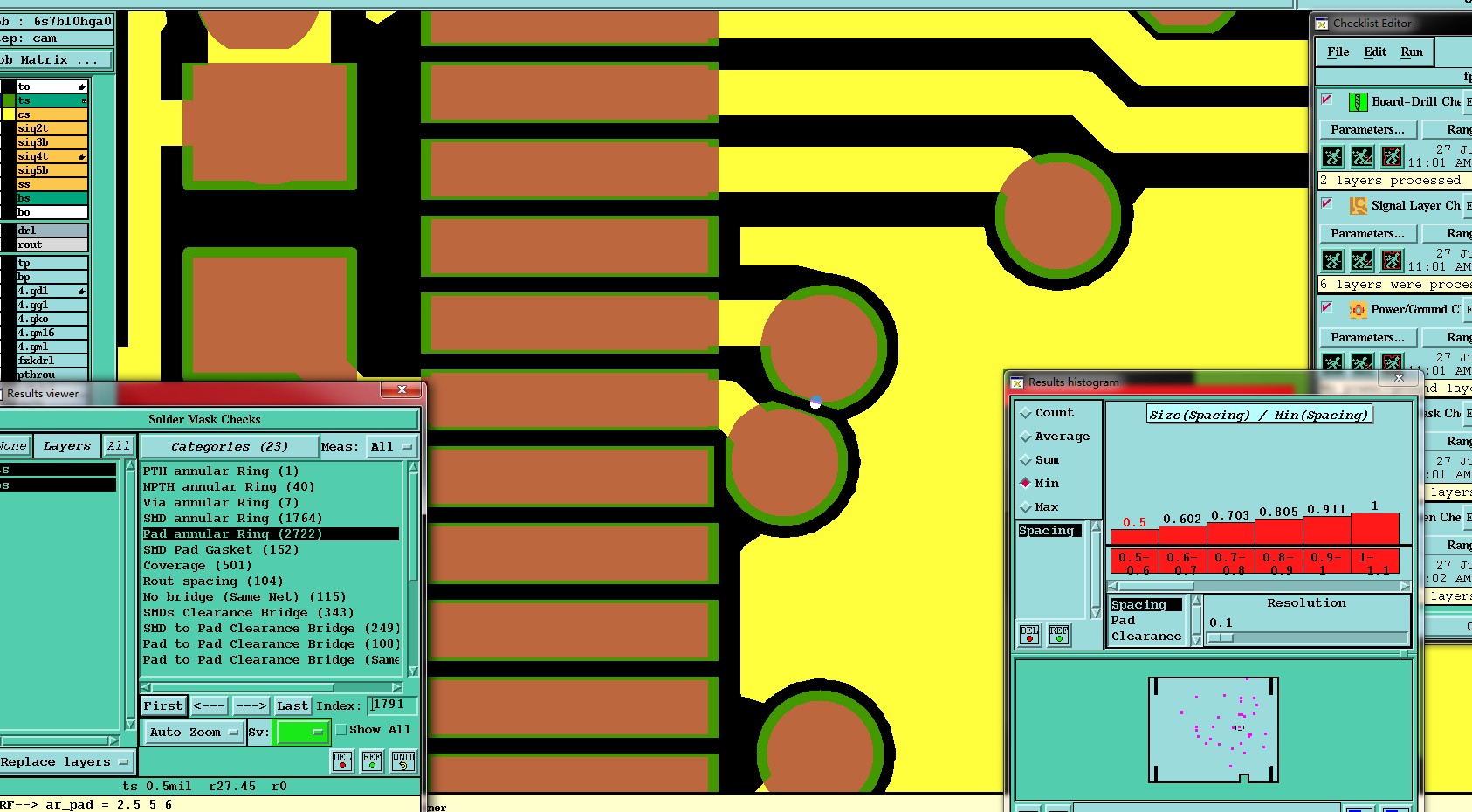
Task: Select Clearance in histogram measurement list
Action: [1146, 637]
